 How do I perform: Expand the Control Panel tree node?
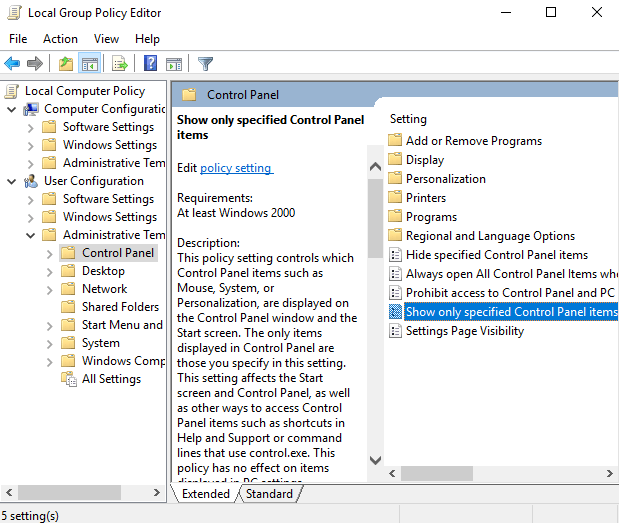[49, 254]
